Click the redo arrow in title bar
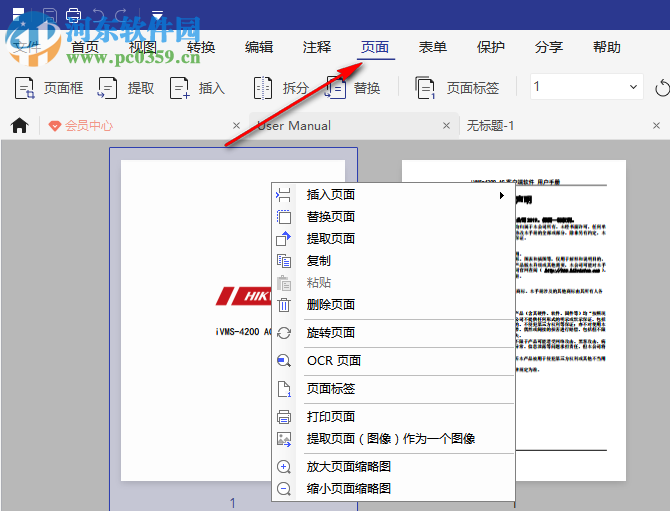This screenshot has height=511, width=670. 121,15
